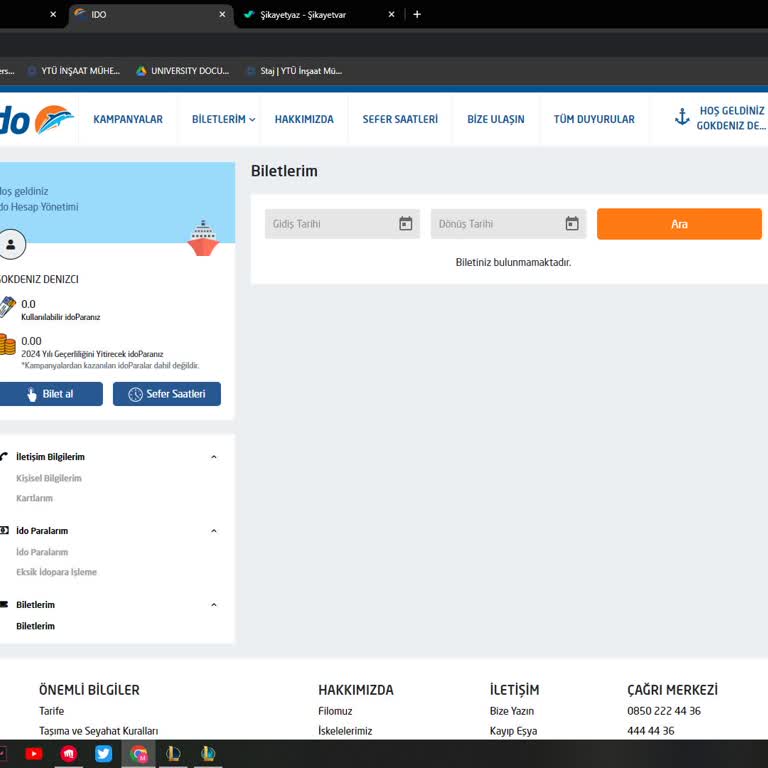Go to SEFER SAATLERİ in navigation
The height and width of the screenshot is (768, 768).
pyautogui.click(x=400, y=119)
